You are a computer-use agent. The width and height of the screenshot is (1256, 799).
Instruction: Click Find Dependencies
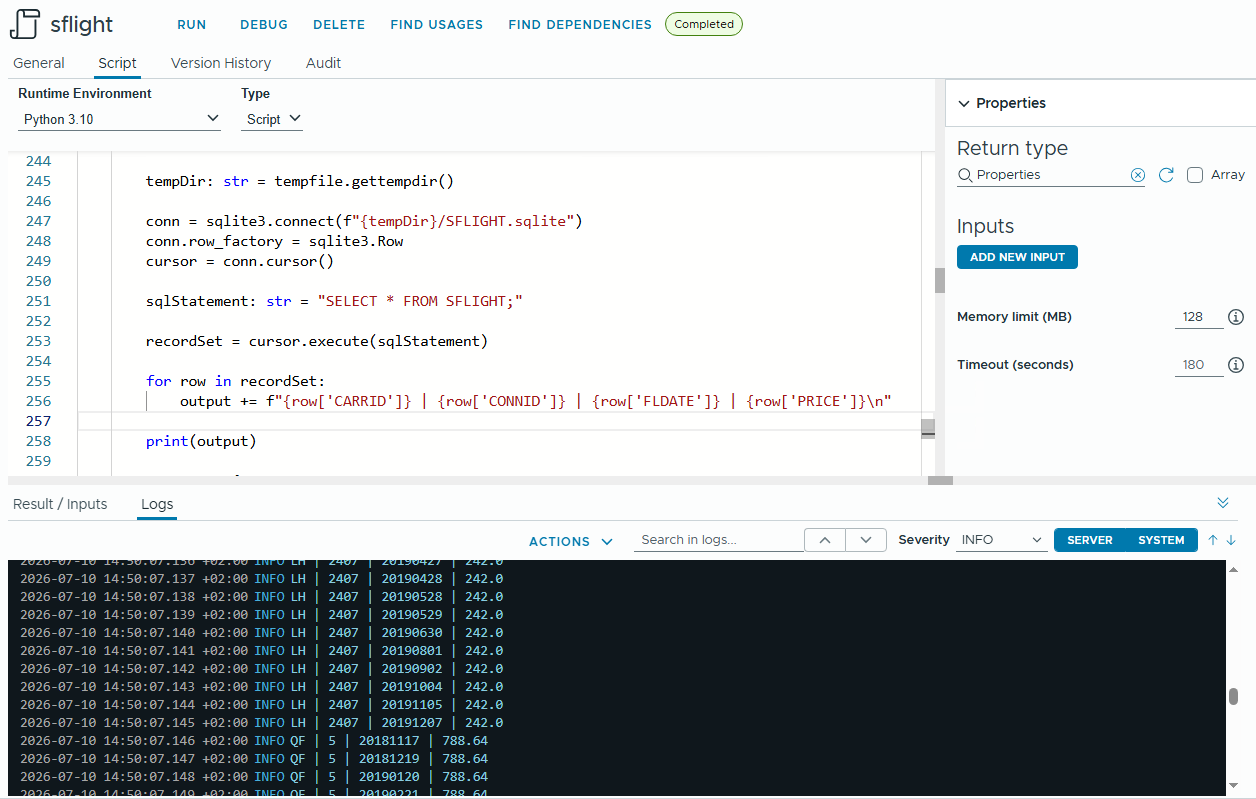(580, 24)
